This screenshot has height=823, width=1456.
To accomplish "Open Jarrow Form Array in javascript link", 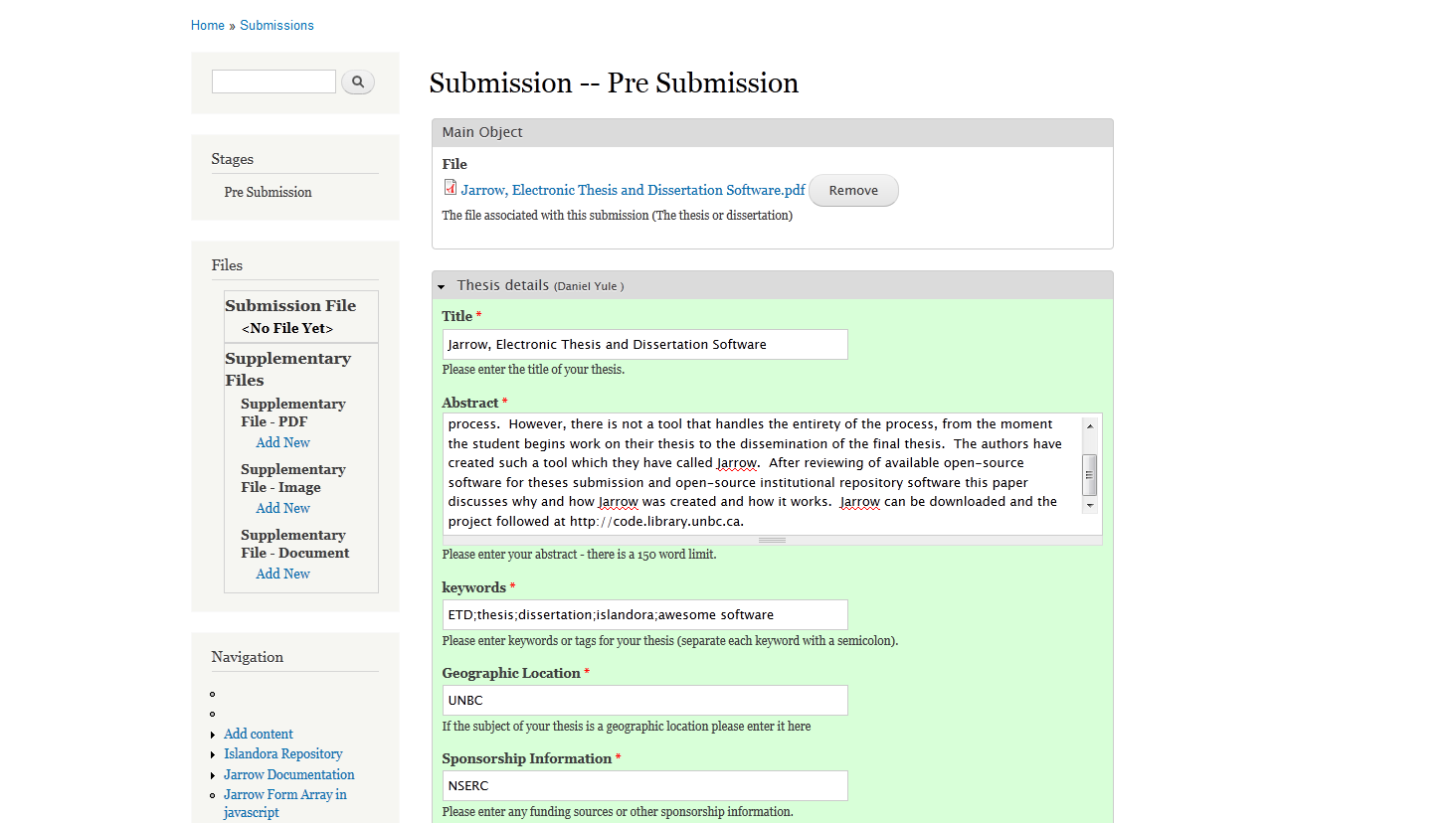I will (285, 803).
